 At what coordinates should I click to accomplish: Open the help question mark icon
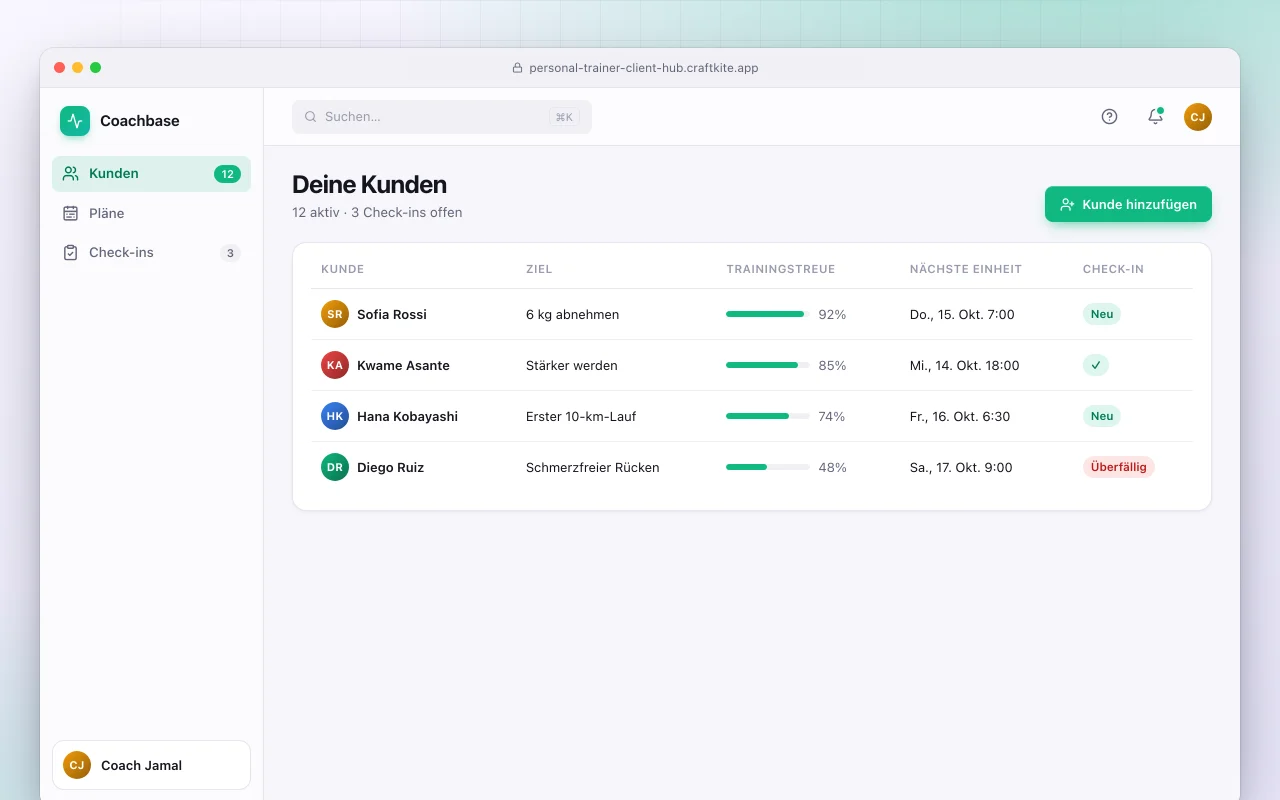(1109, 117)
